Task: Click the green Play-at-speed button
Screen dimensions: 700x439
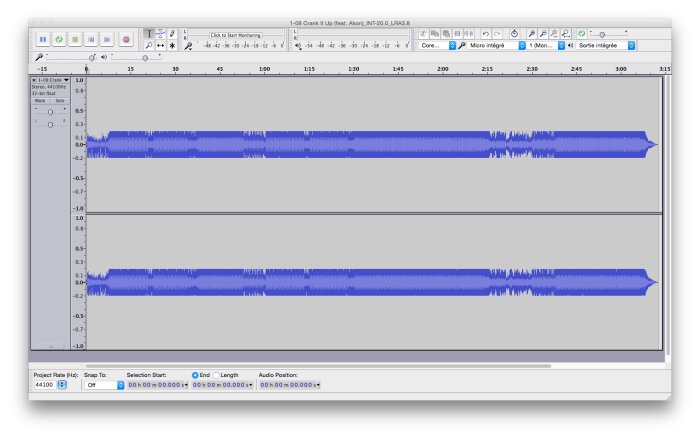Action: pos(582,33)
